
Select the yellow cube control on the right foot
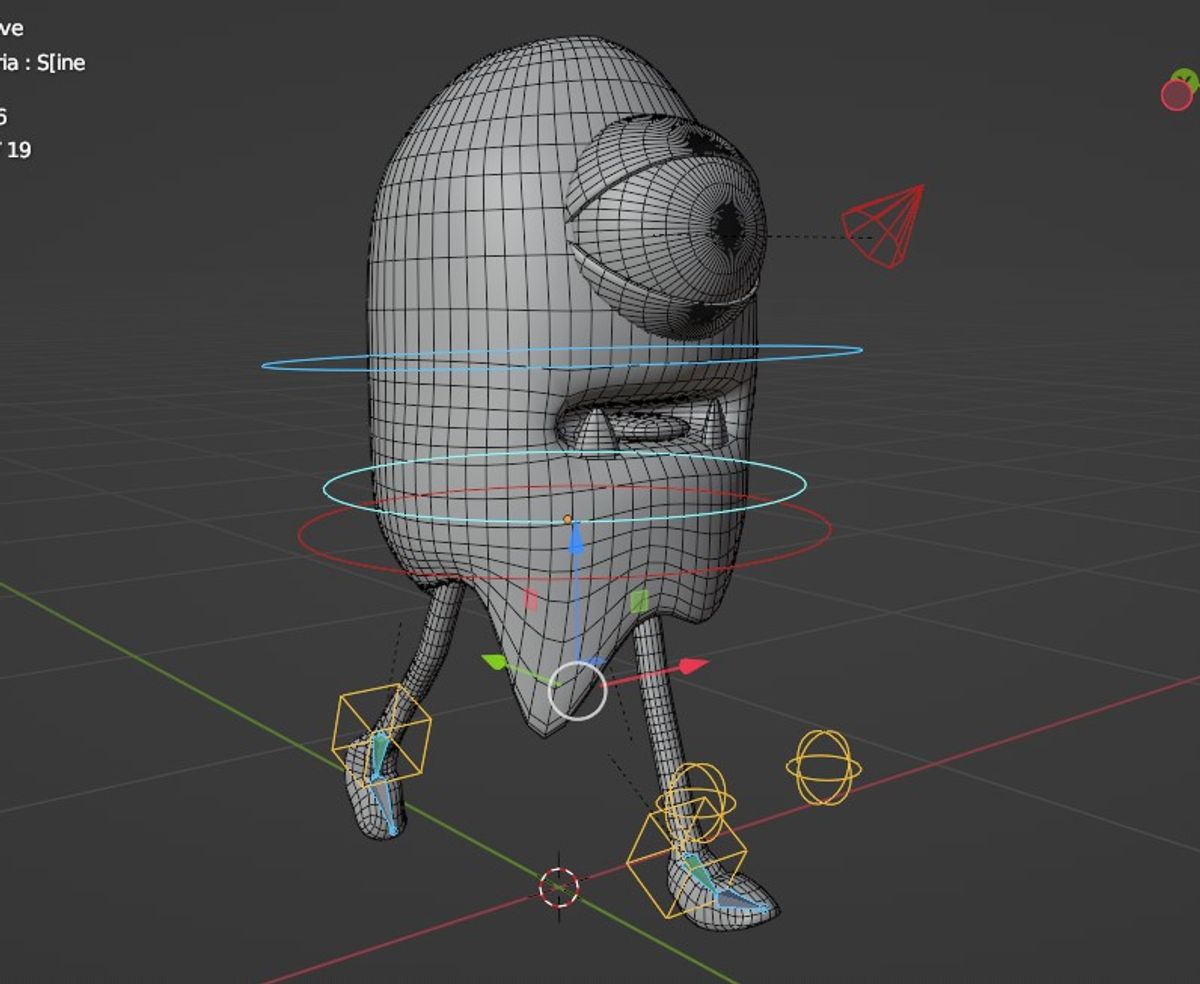tap(687, 856)
